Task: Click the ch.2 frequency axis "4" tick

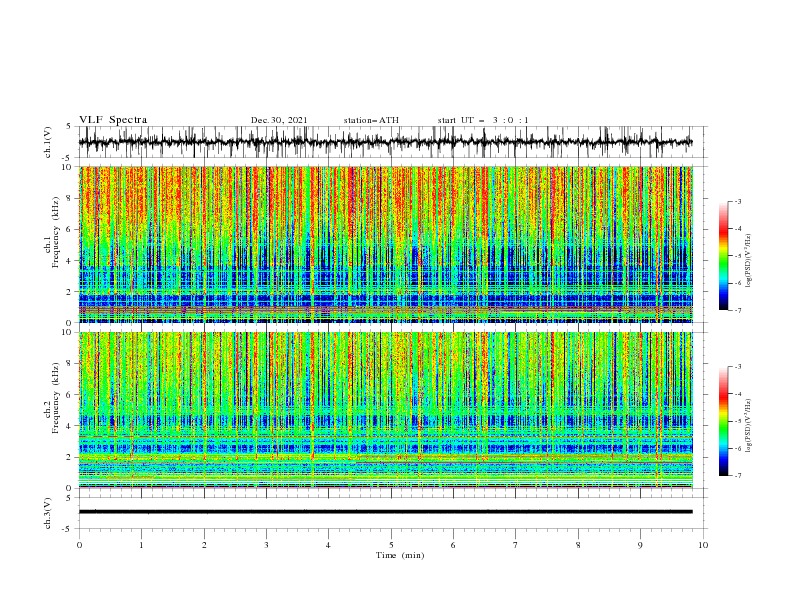Action: tap(70, 426)
